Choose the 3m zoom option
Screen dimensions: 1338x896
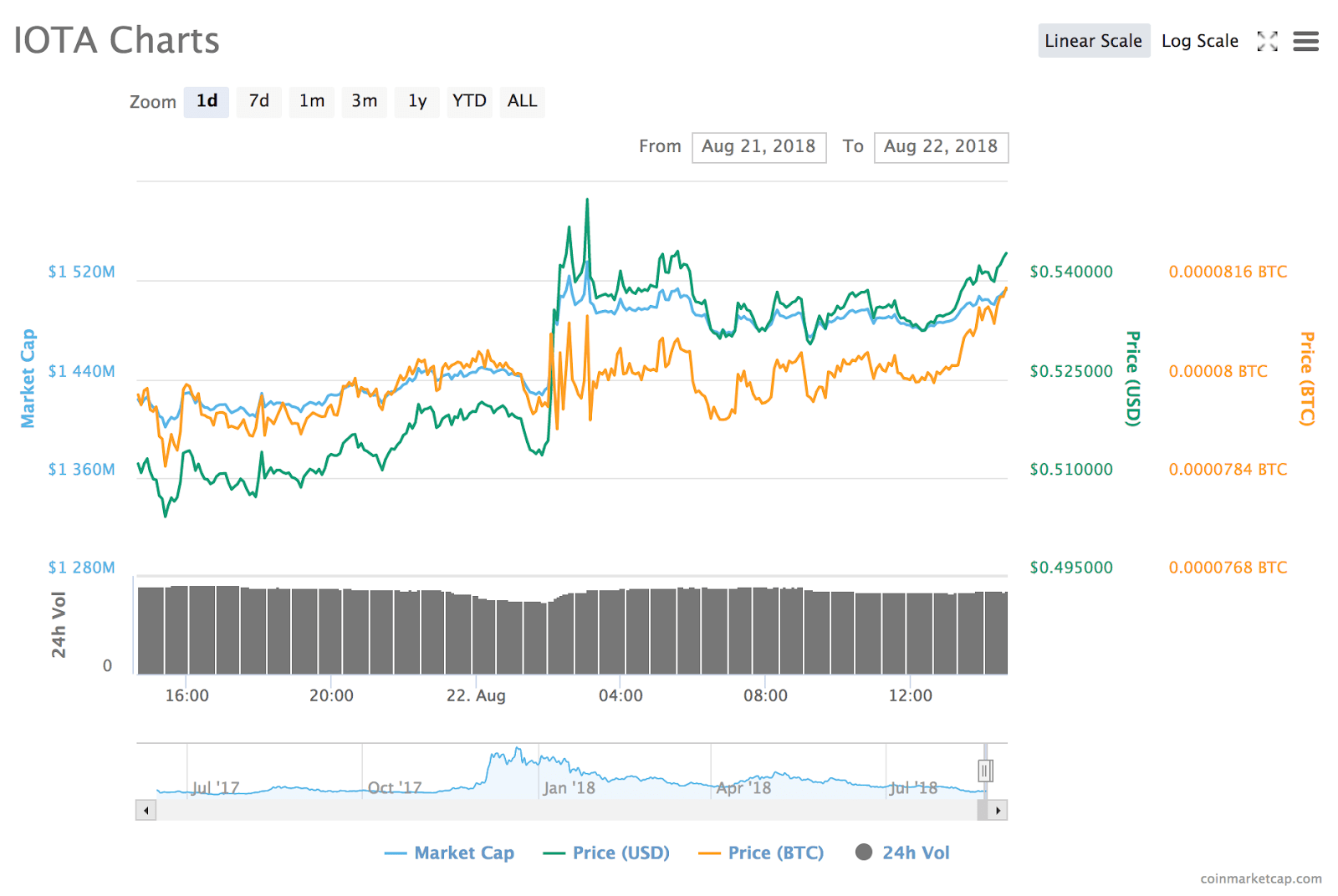click(364, 101)
